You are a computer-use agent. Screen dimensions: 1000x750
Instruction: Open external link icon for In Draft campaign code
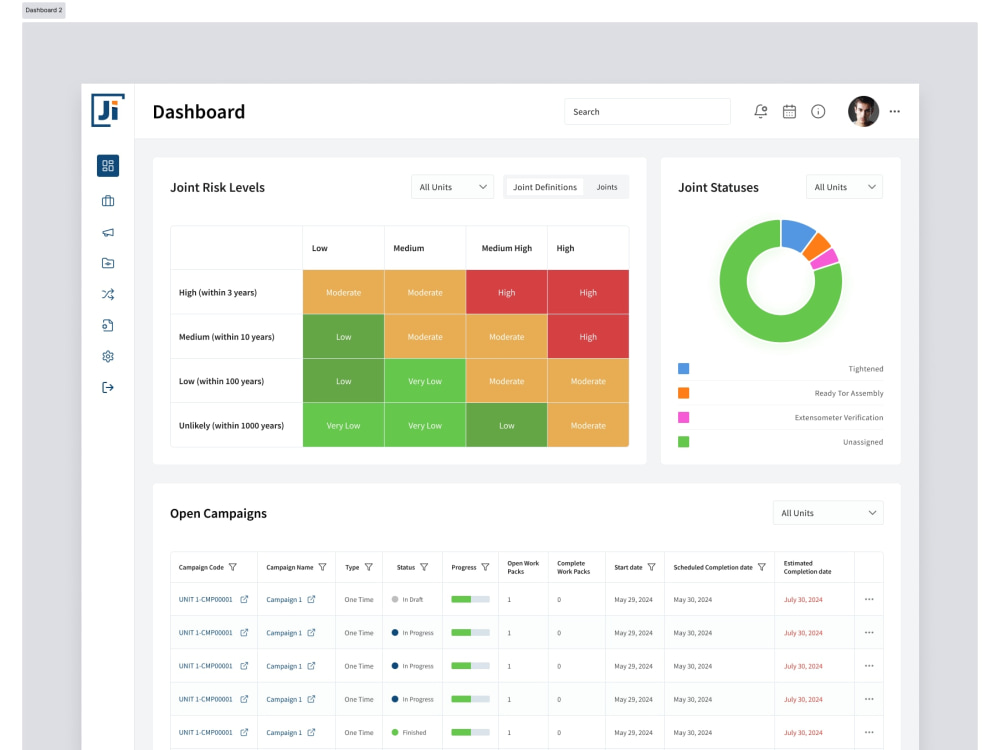click(244, 599)
